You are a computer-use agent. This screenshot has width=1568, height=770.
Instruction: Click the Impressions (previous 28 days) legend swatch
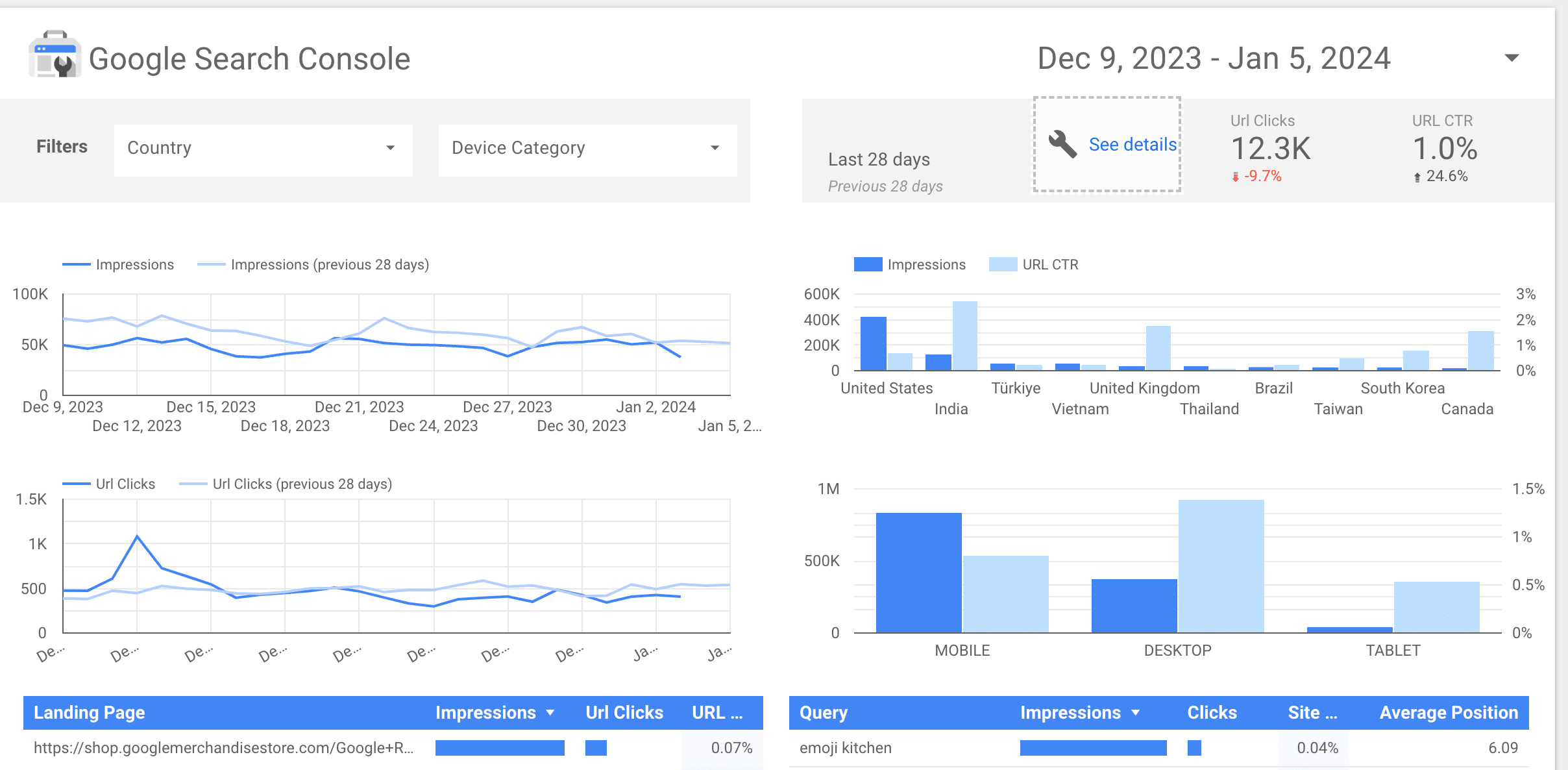coord(211,264)
